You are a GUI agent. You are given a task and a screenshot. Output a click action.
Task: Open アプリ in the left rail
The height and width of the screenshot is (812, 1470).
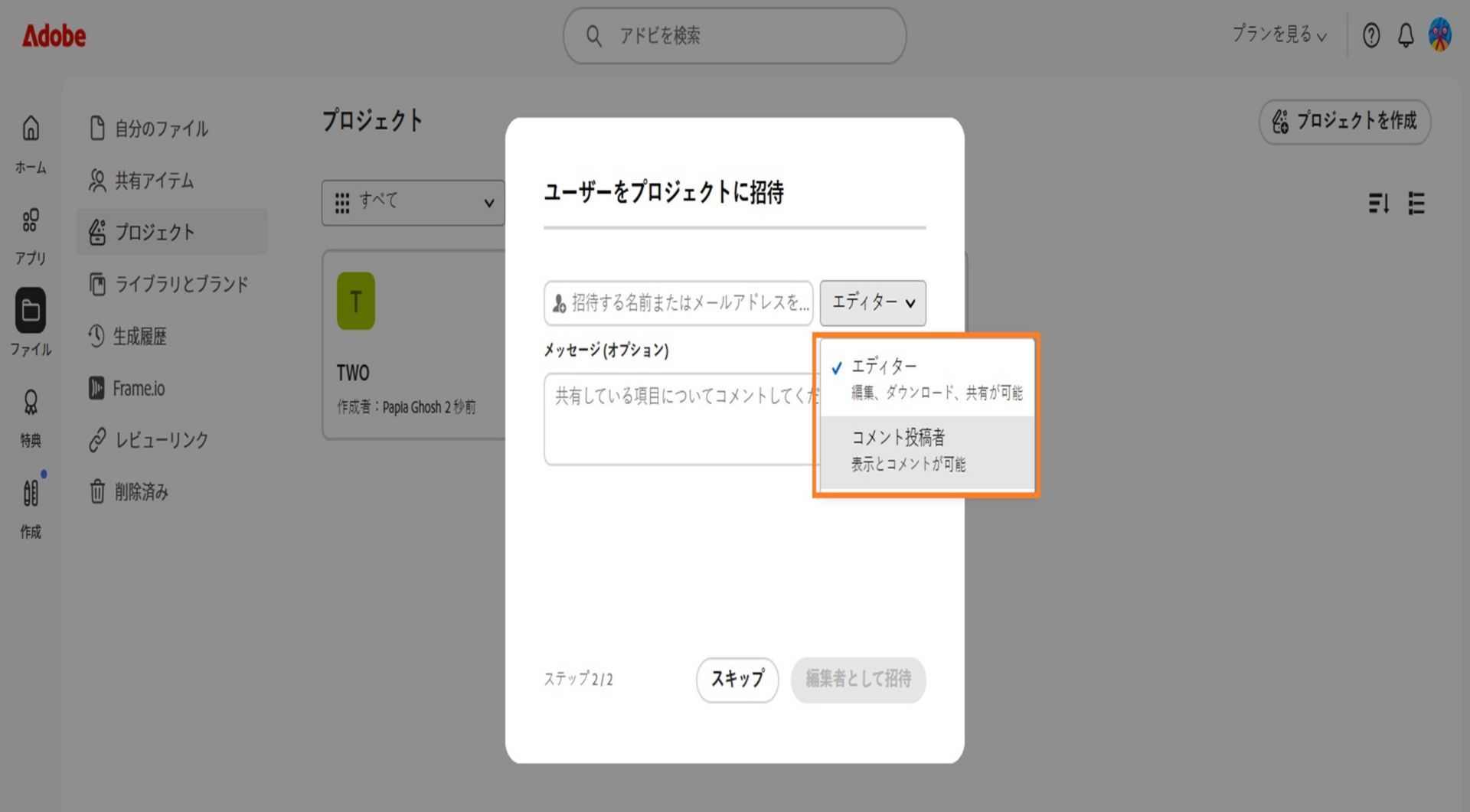31,236
